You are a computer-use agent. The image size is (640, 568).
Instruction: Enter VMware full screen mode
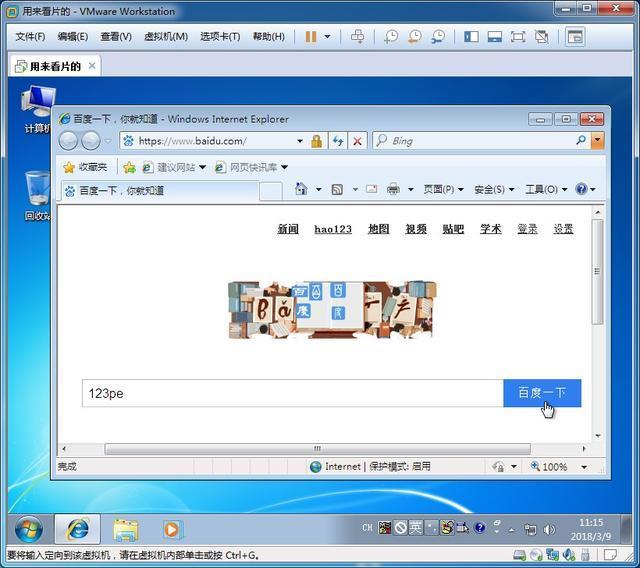pyautogui.click(x=518, y=37)
